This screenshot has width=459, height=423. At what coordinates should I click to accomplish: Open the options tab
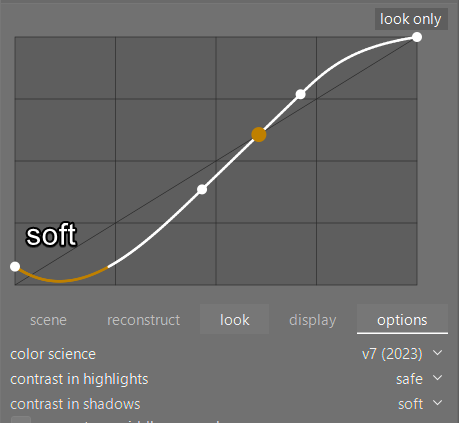tap(402, 320)
